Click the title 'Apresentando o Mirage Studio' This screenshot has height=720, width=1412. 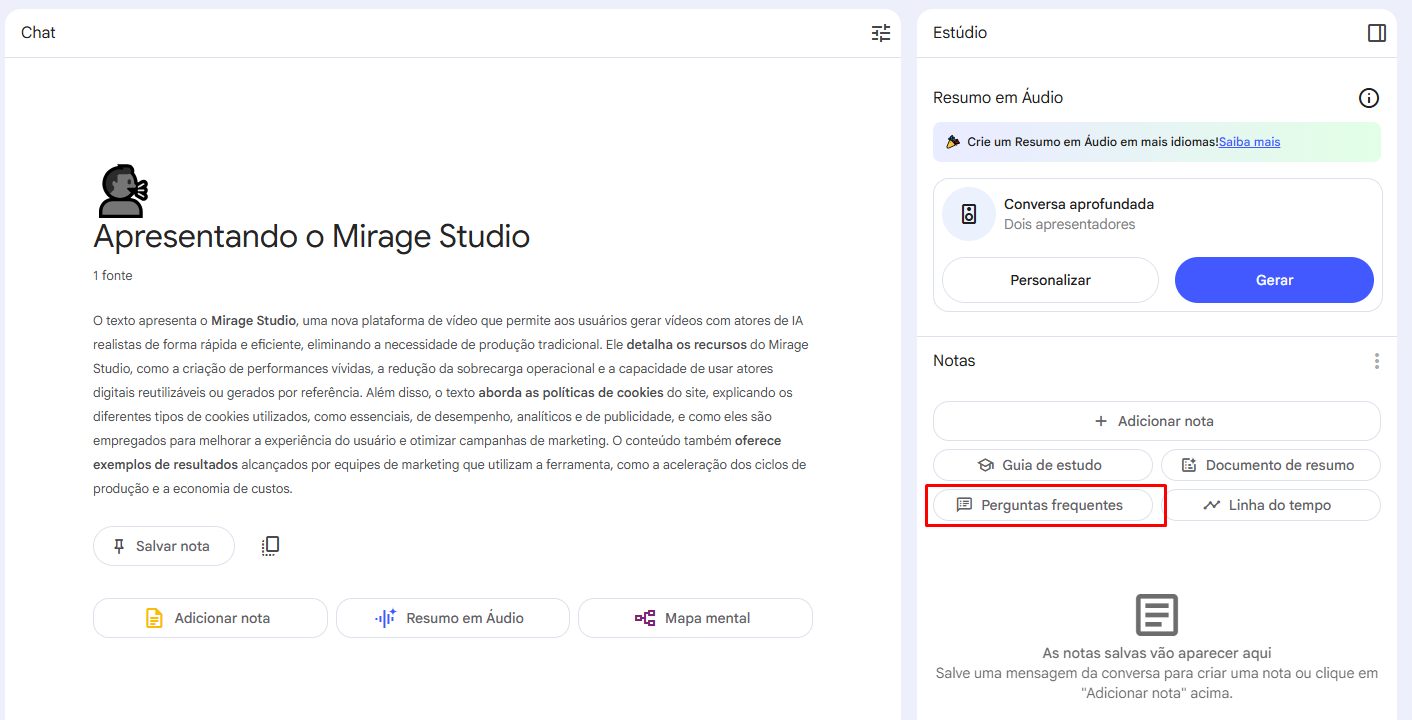(x=311, y=237)
